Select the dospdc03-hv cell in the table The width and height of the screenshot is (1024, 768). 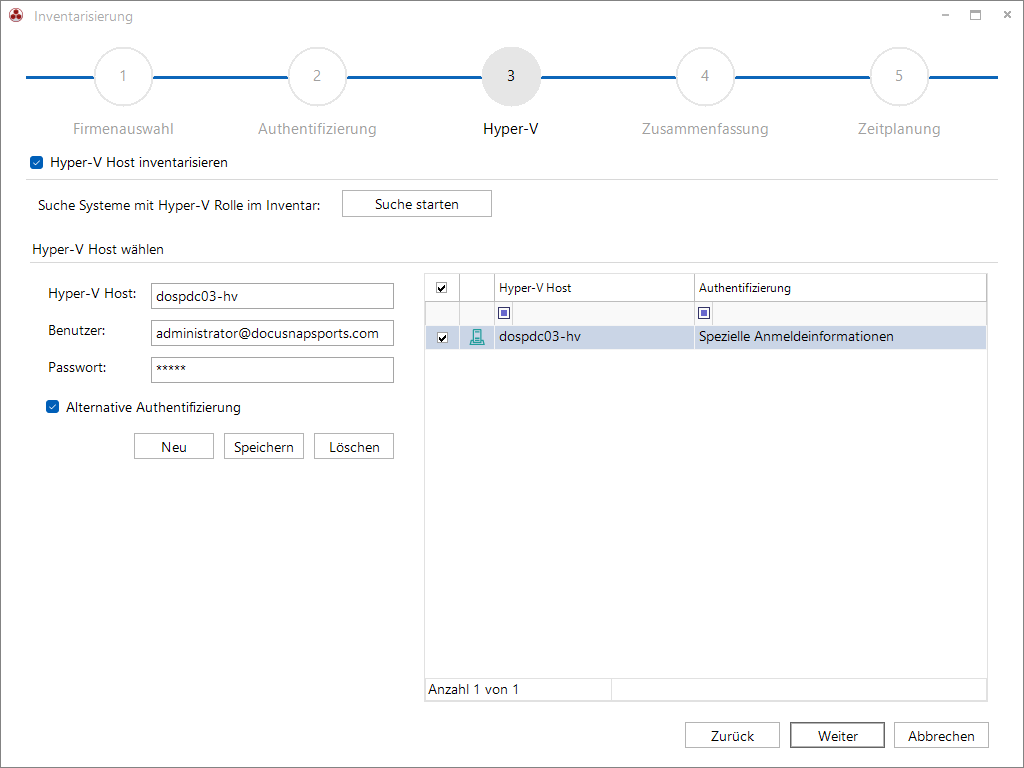594,337
